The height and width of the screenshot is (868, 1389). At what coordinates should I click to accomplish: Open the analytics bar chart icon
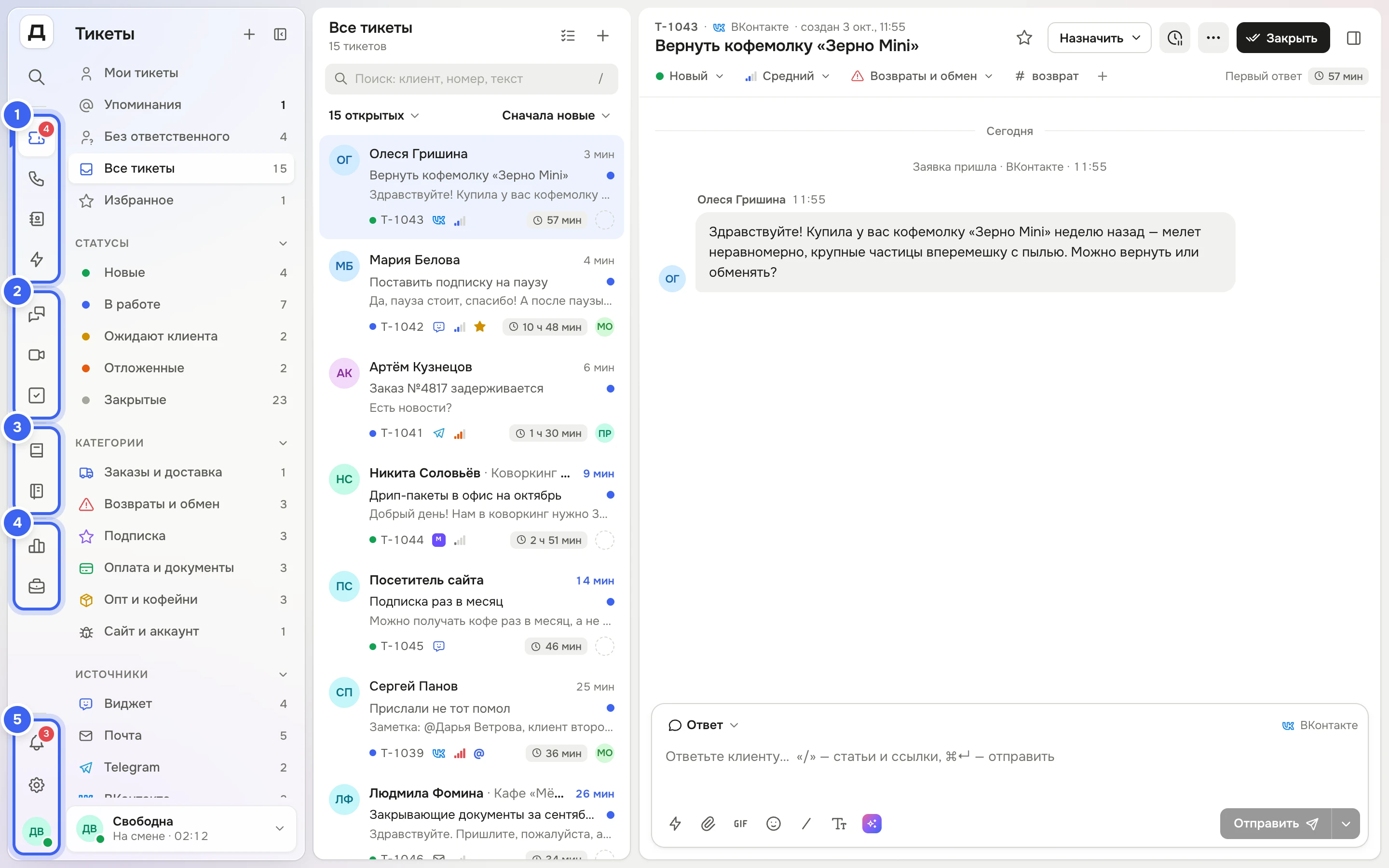coord(37,546)
